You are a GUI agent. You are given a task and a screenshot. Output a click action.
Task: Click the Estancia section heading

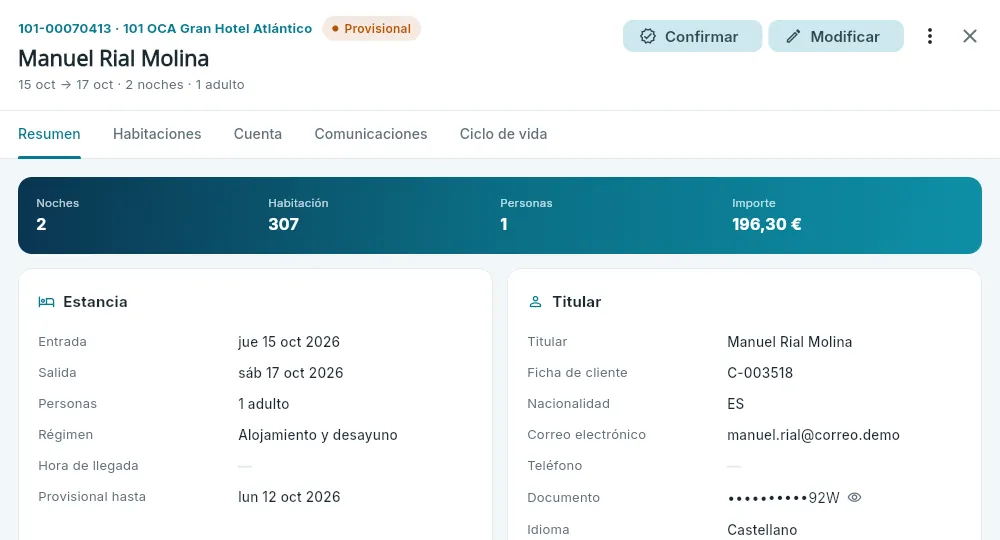(95, 302)
